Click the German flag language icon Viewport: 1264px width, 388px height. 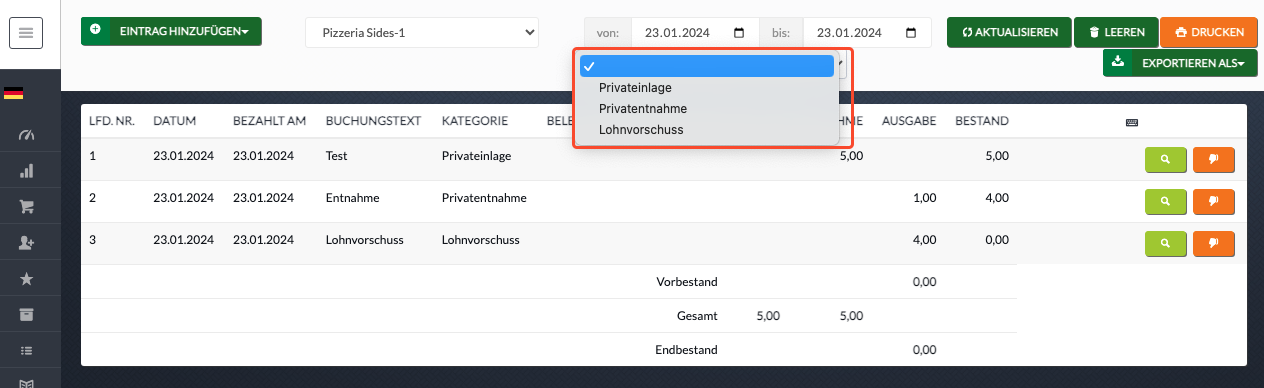click(x=14, y=93)
